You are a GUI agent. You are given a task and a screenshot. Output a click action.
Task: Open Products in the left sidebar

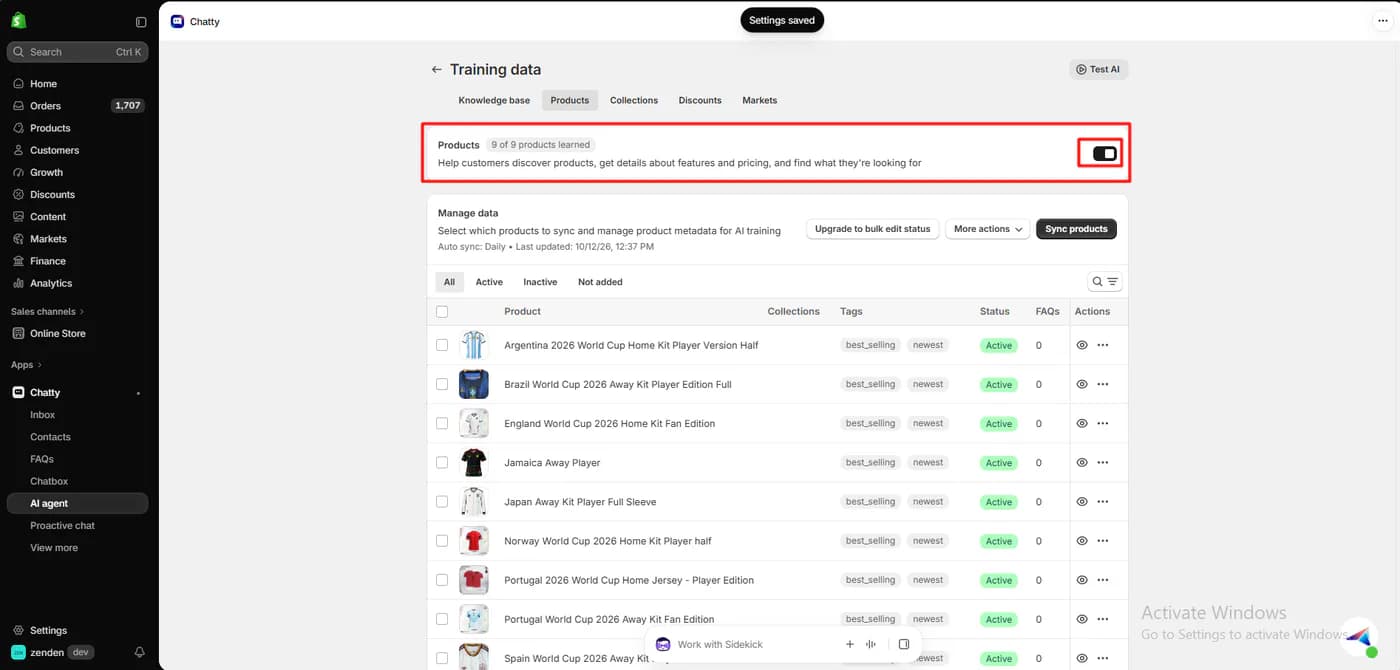pos(50,128)
